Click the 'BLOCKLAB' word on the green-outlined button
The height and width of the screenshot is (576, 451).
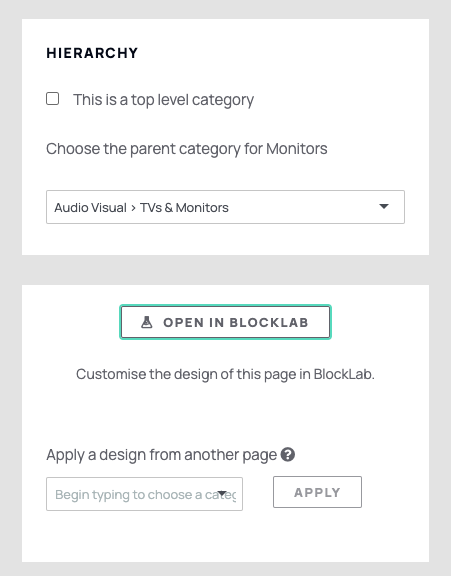pos(269,323)
